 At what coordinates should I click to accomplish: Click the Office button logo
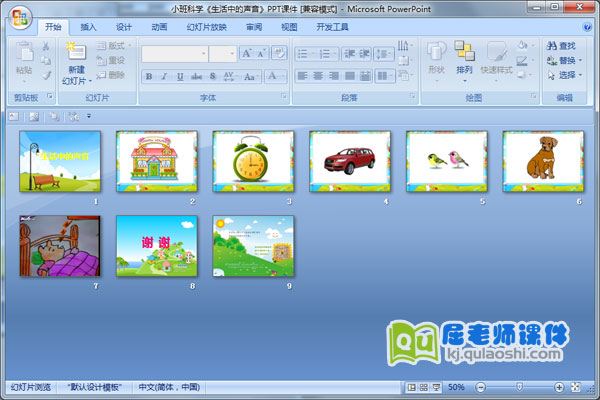click(x=20, y=18)
